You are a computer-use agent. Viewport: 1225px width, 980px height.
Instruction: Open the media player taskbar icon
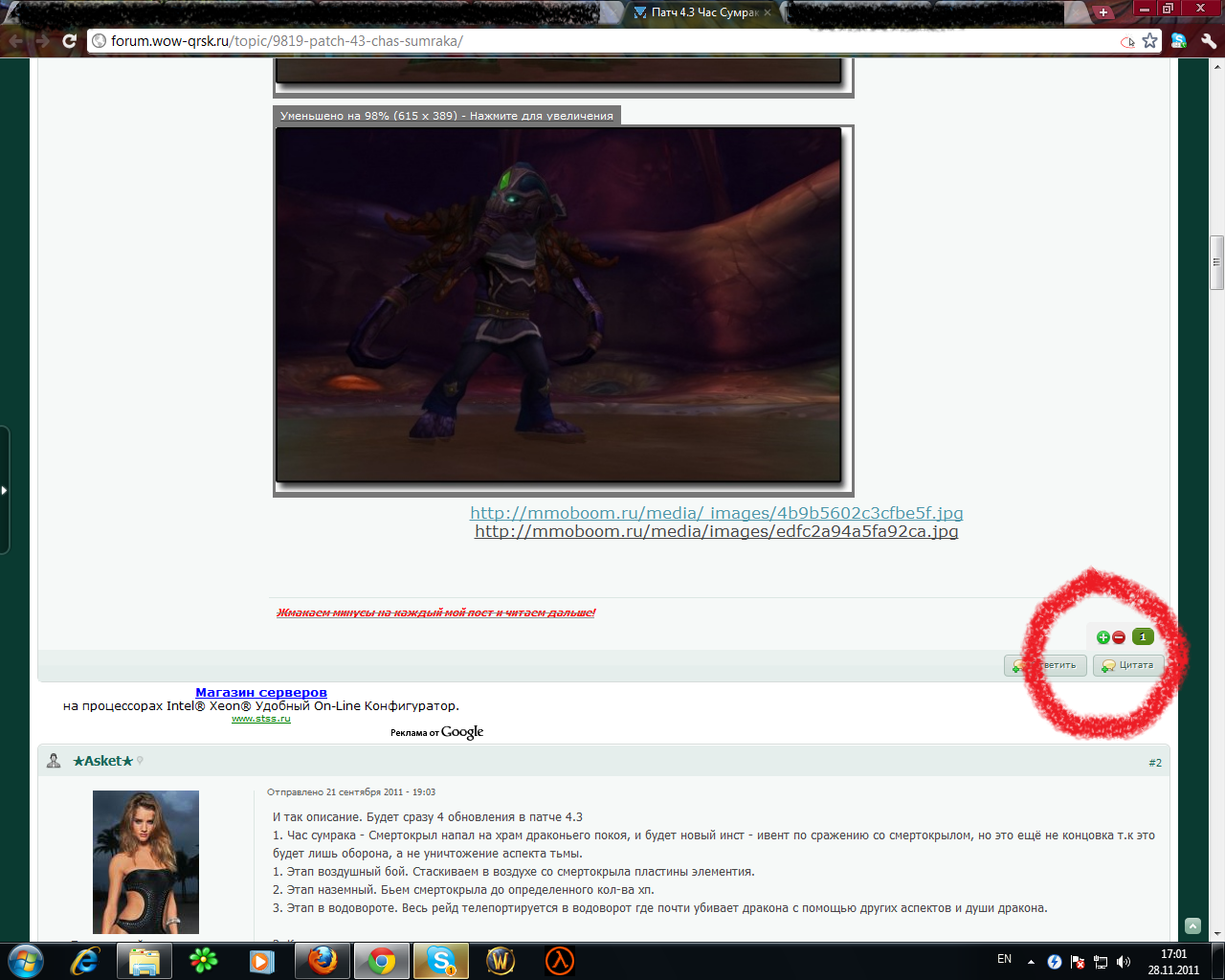262,961
